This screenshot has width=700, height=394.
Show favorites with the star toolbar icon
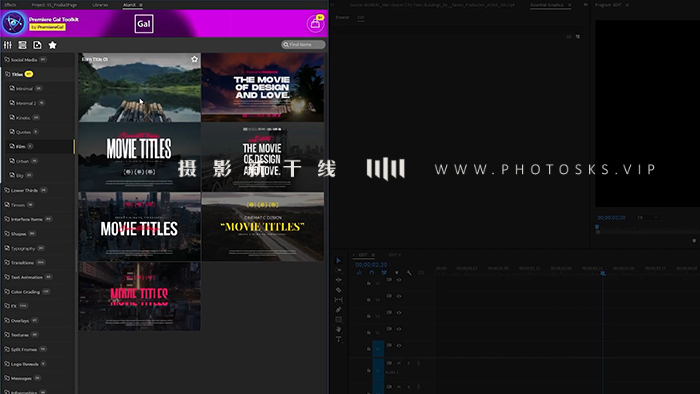53,45
